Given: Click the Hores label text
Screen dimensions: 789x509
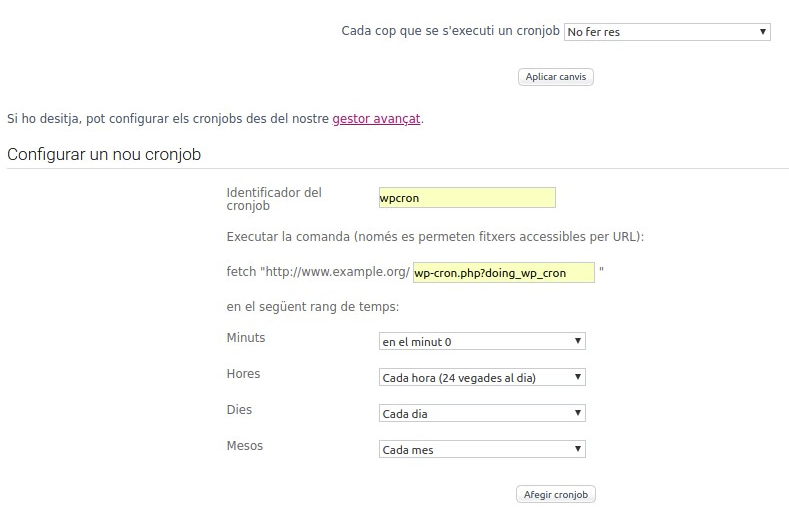Looking at the screenshot, I should point(243,374).
